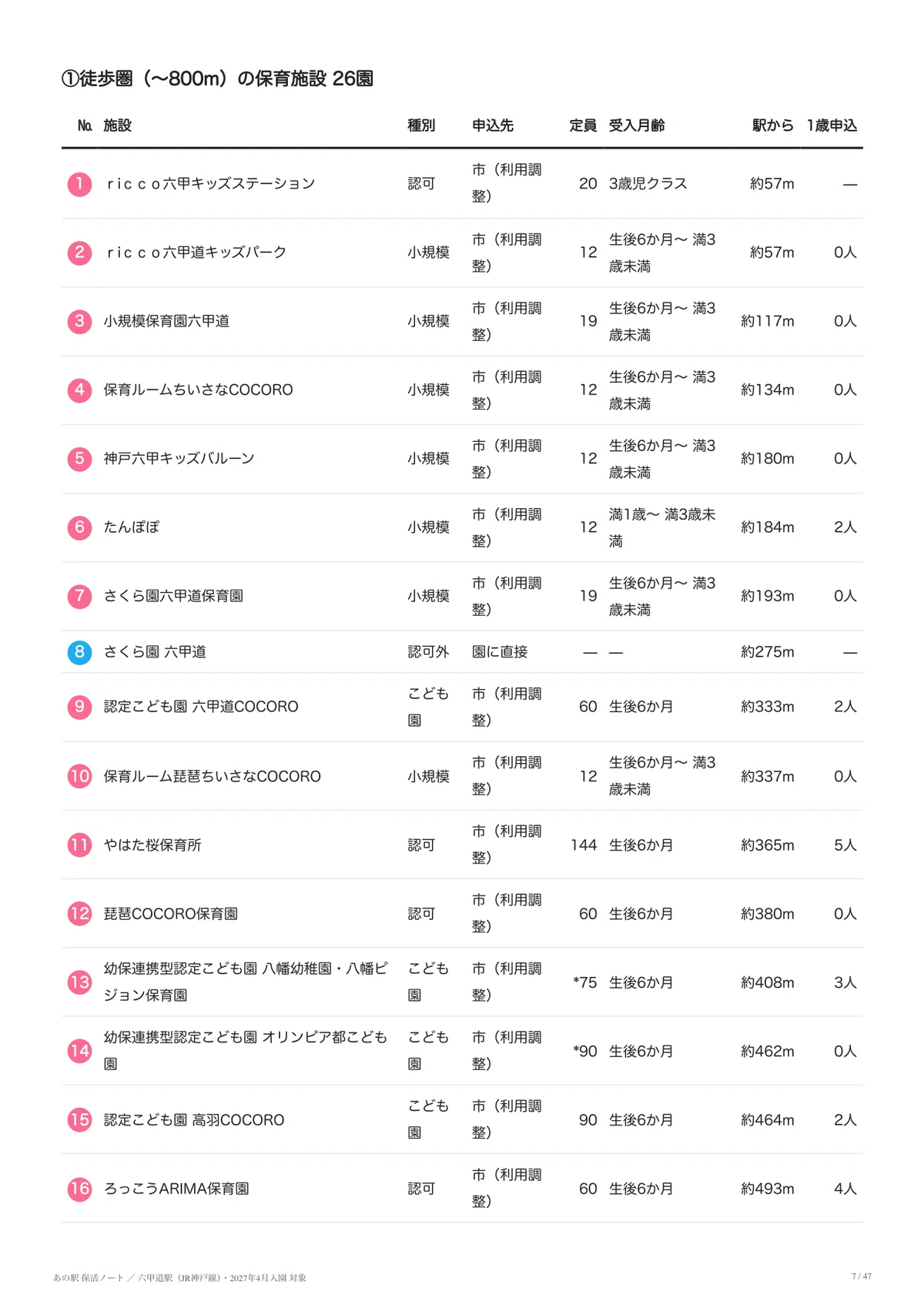The image size is (924, 1308).
Task: Click the blue number 8 badge
Action: (x=79, y=652)
